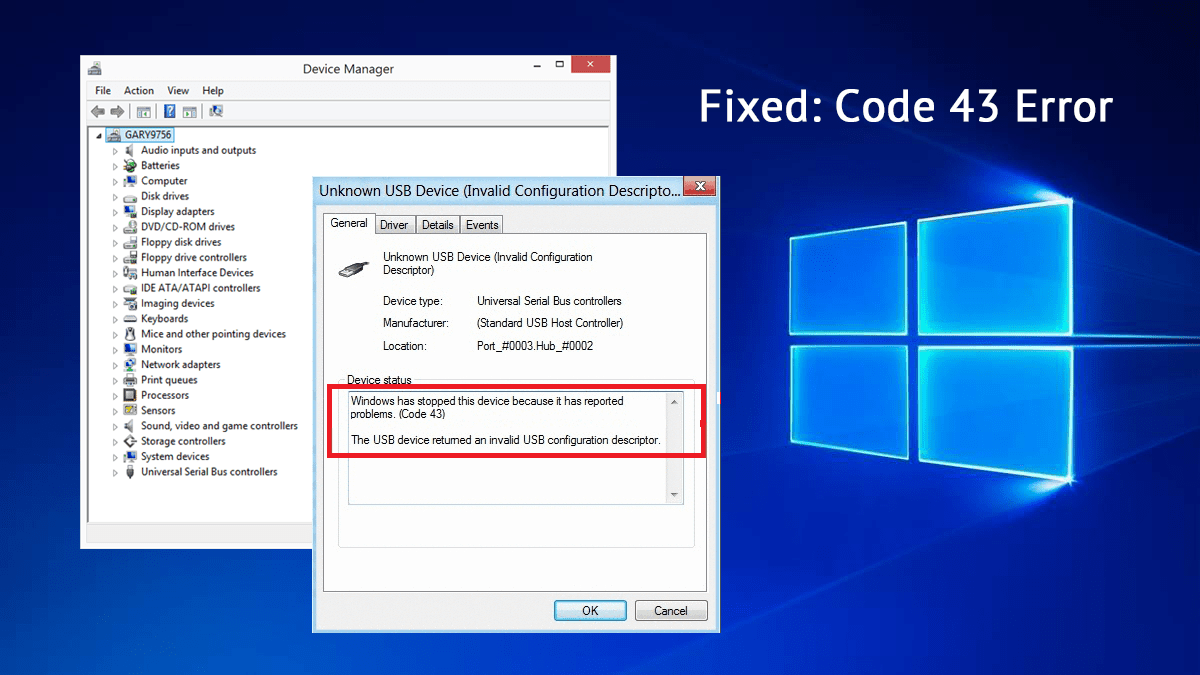Expand the Disk drives category
Viewport: 1200px width, 675px height.
[x=115, y=197]
